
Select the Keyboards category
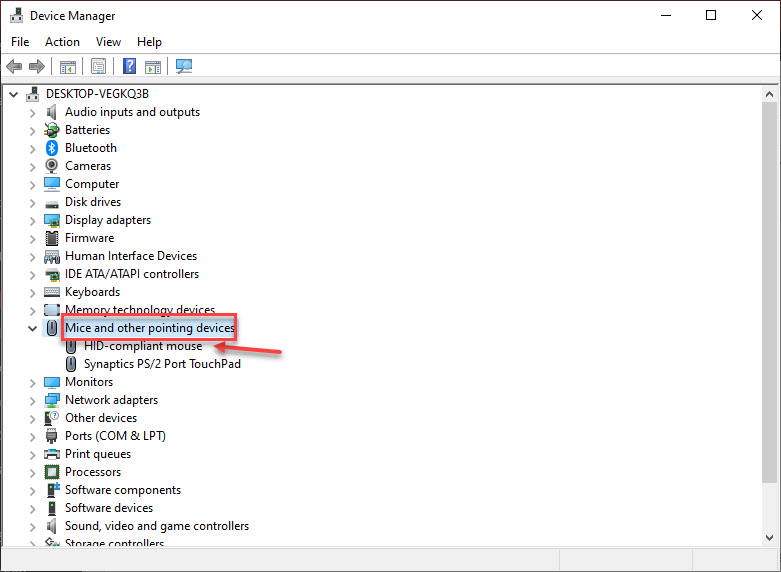tap(92, 292)
